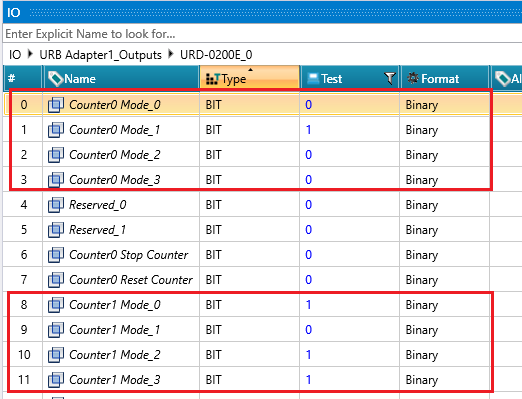Toggle test value of Counter0 Mode_0

coord(308,105)
